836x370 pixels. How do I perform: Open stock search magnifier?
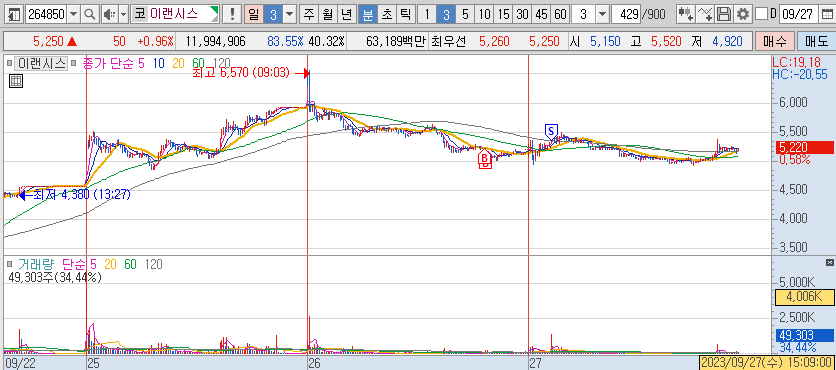(90, 14)
